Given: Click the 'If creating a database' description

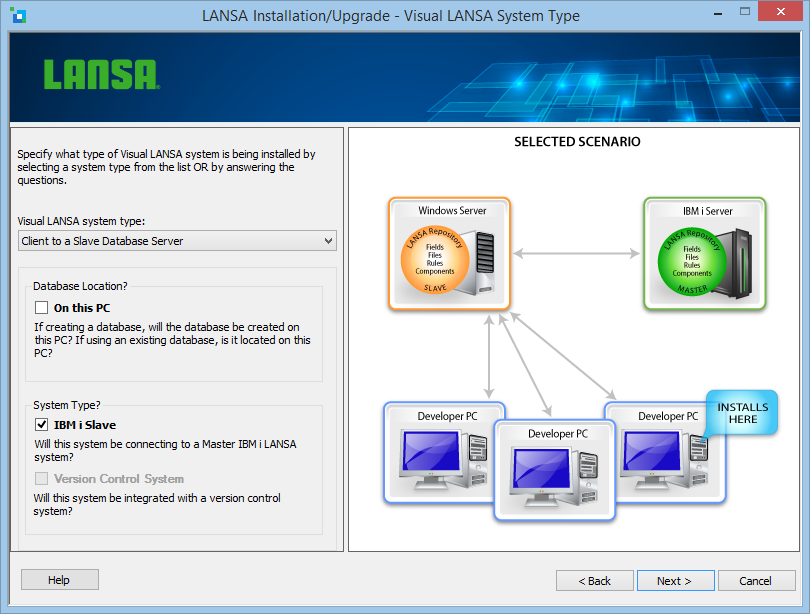Looking at the screenshot, I should pos(172,340).
